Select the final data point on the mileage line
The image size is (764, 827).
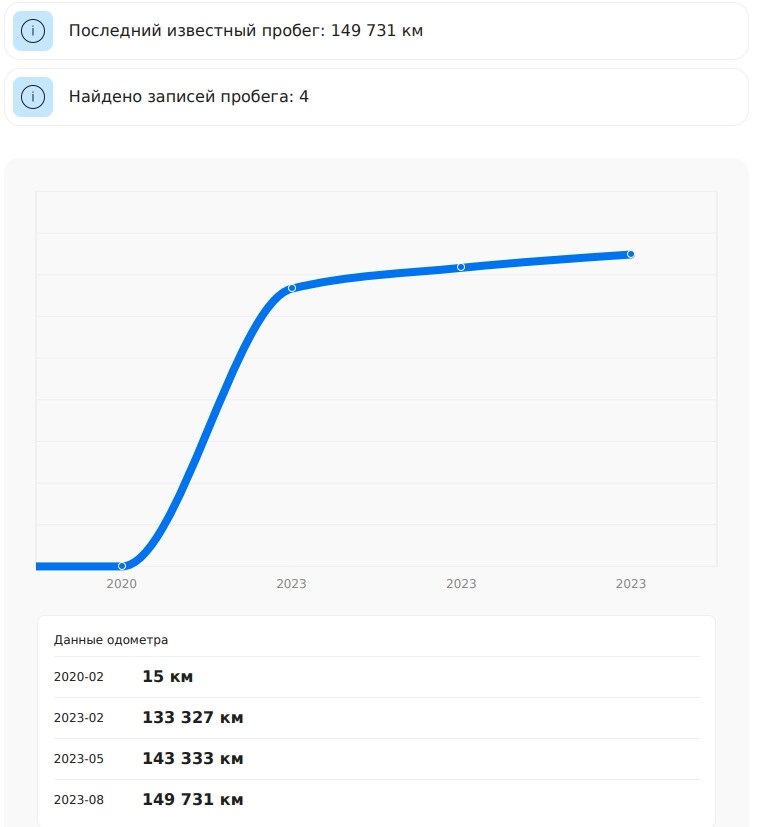(631, 254)
